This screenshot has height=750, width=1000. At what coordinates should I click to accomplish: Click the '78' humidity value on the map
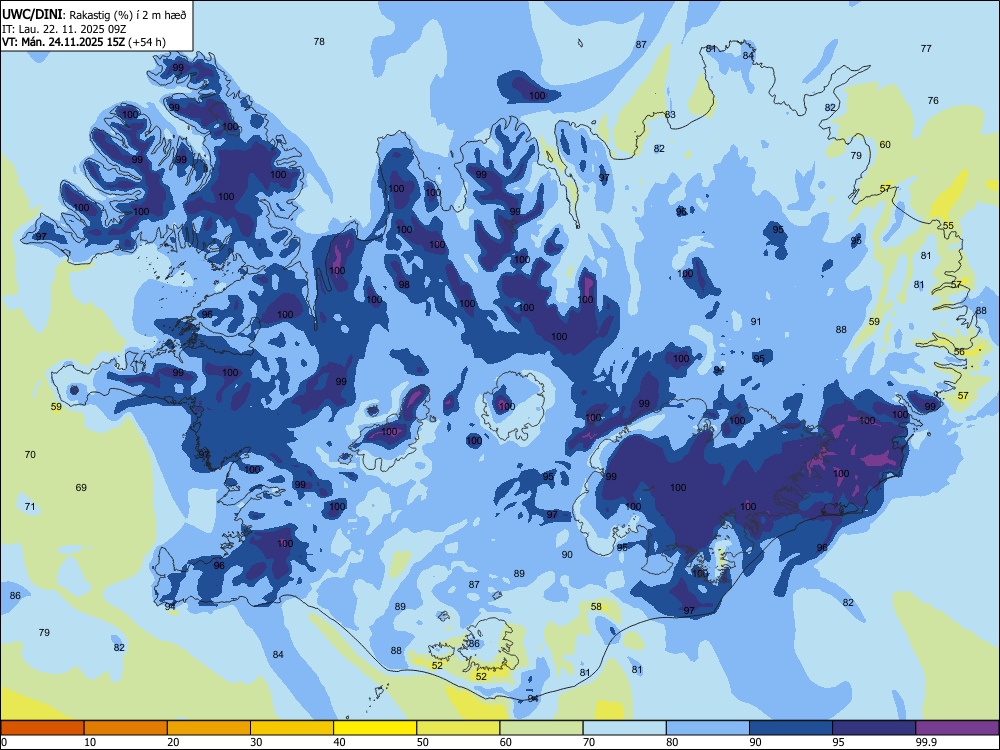pos(319,41)
